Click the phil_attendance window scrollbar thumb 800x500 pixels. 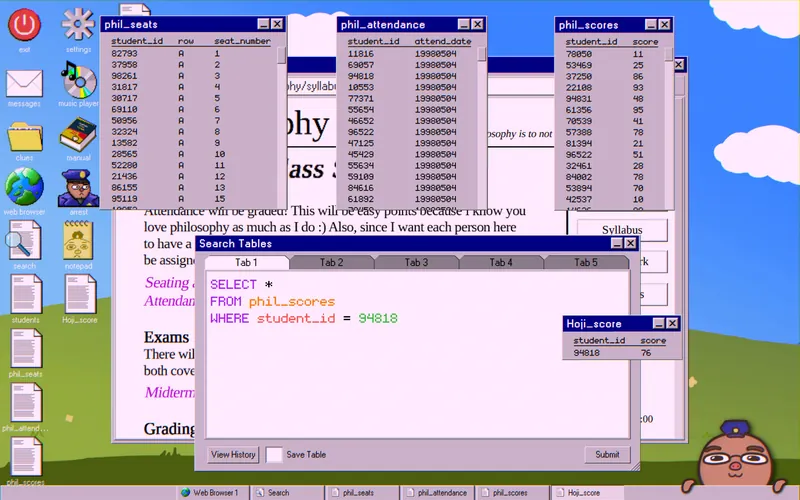pos(482,55)
